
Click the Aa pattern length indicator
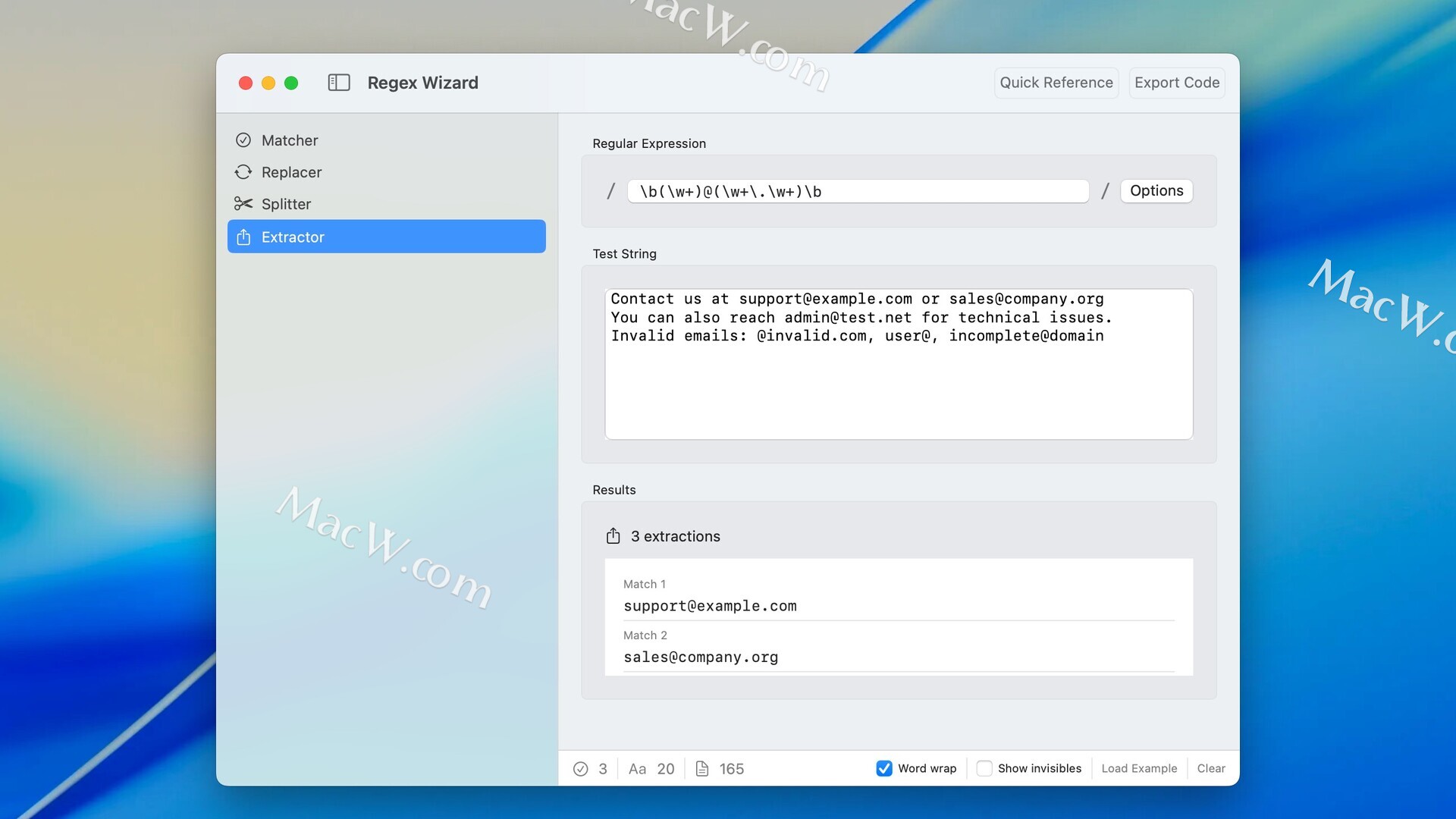(x=637, y=769)
